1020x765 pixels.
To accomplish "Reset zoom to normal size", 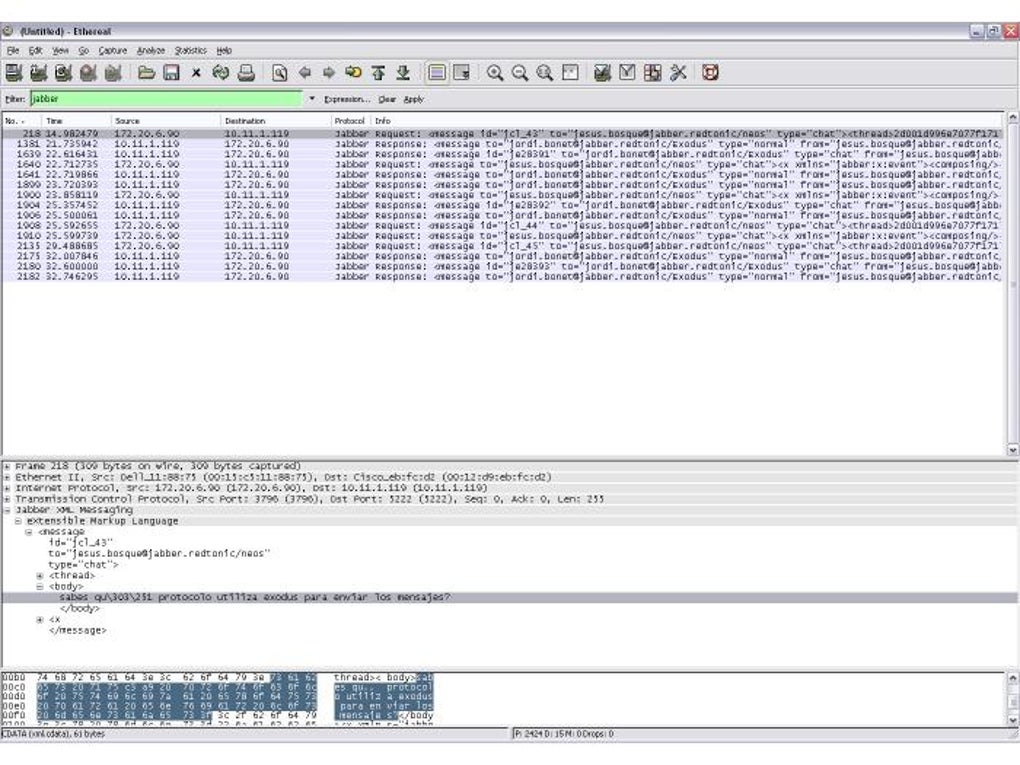I will pyautogui.click(x=544, y=73).
